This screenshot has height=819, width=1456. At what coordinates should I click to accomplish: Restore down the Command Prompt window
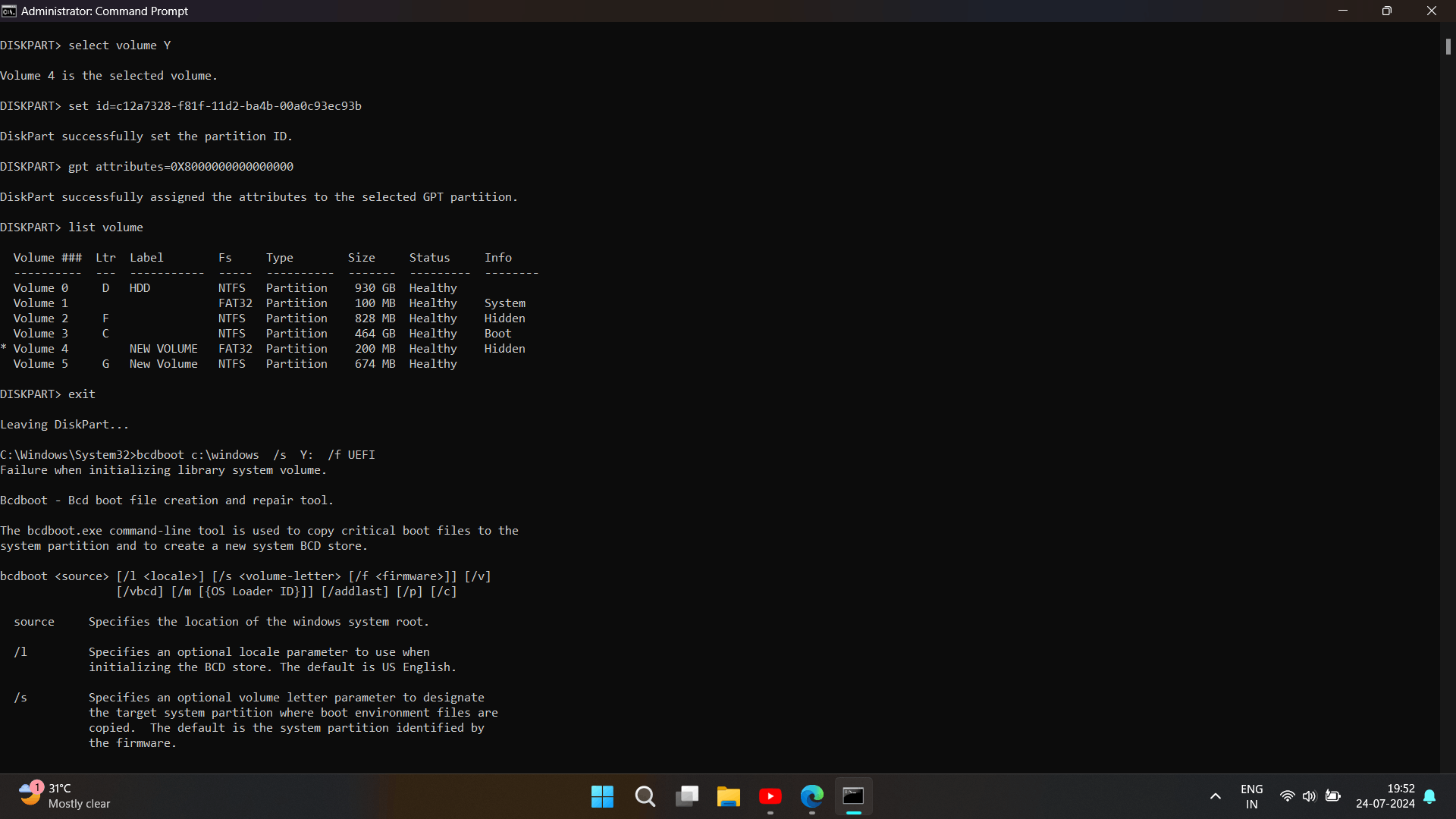coord(1387,11)
